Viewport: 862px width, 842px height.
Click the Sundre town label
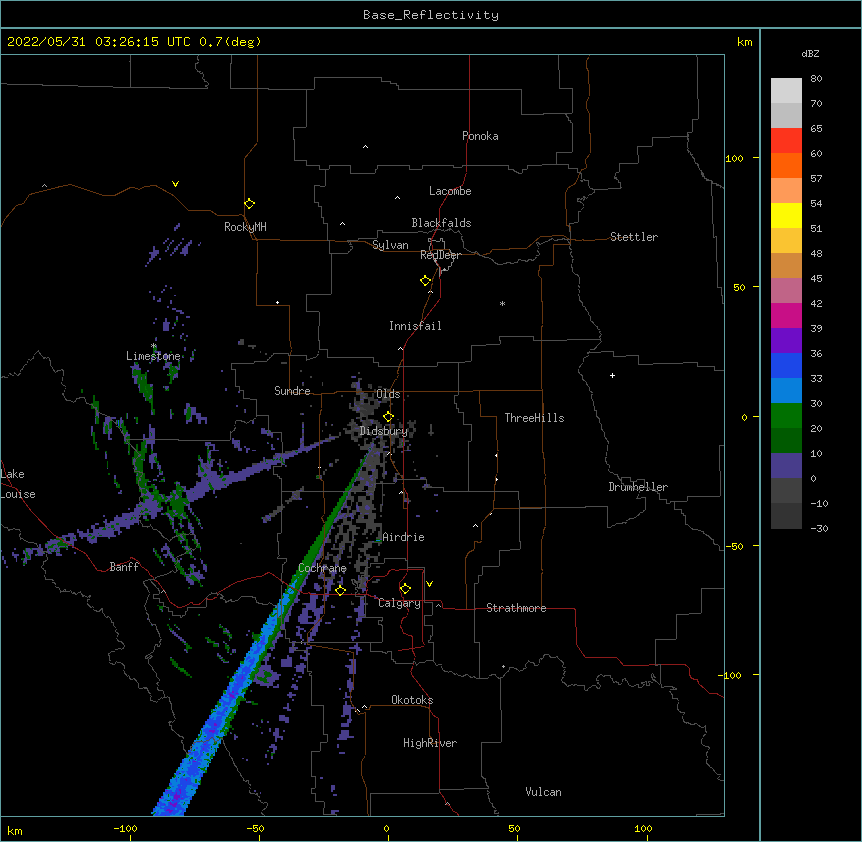coord(292,391)
